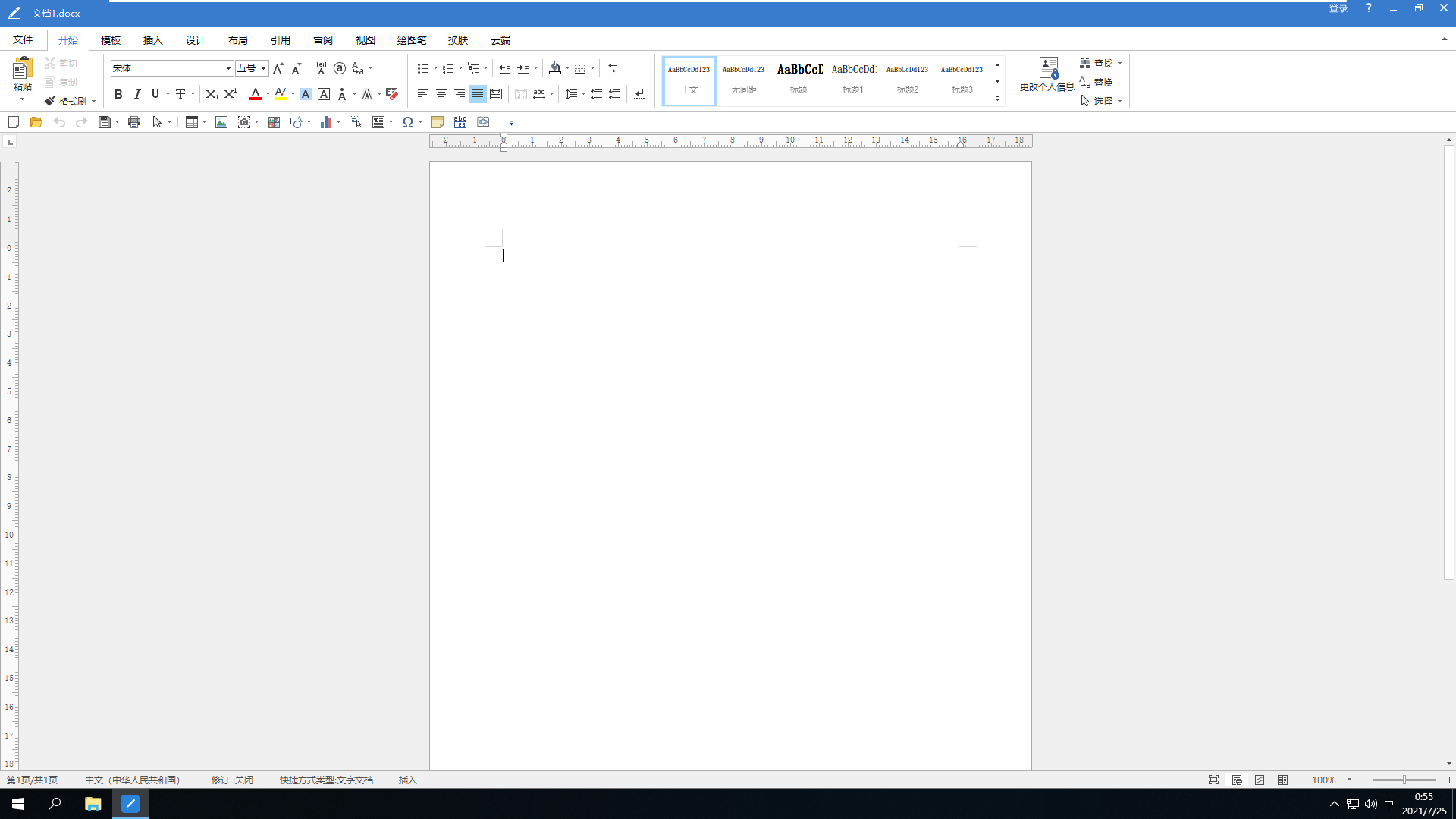Open the 文件 (File) menu
The height and width of the screenshot is (819, 1456).
tap(23, 40)
